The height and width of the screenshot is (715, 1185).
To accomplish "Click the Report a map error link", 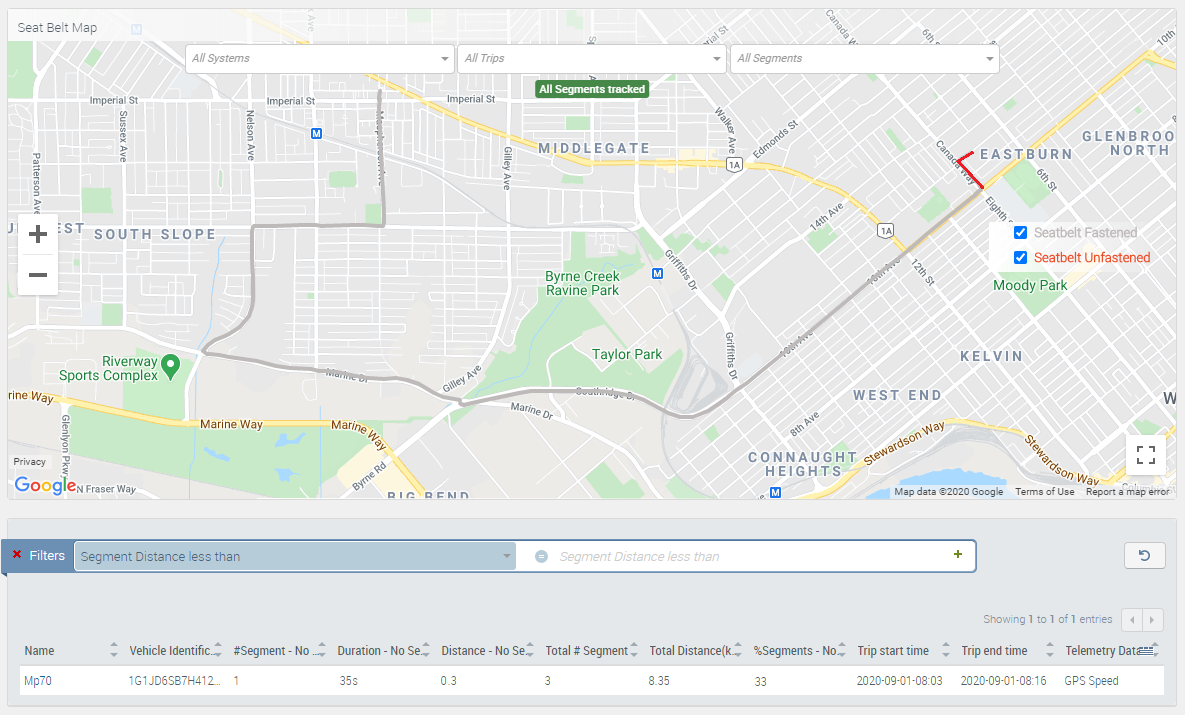I will click(x=1127, y=492).
